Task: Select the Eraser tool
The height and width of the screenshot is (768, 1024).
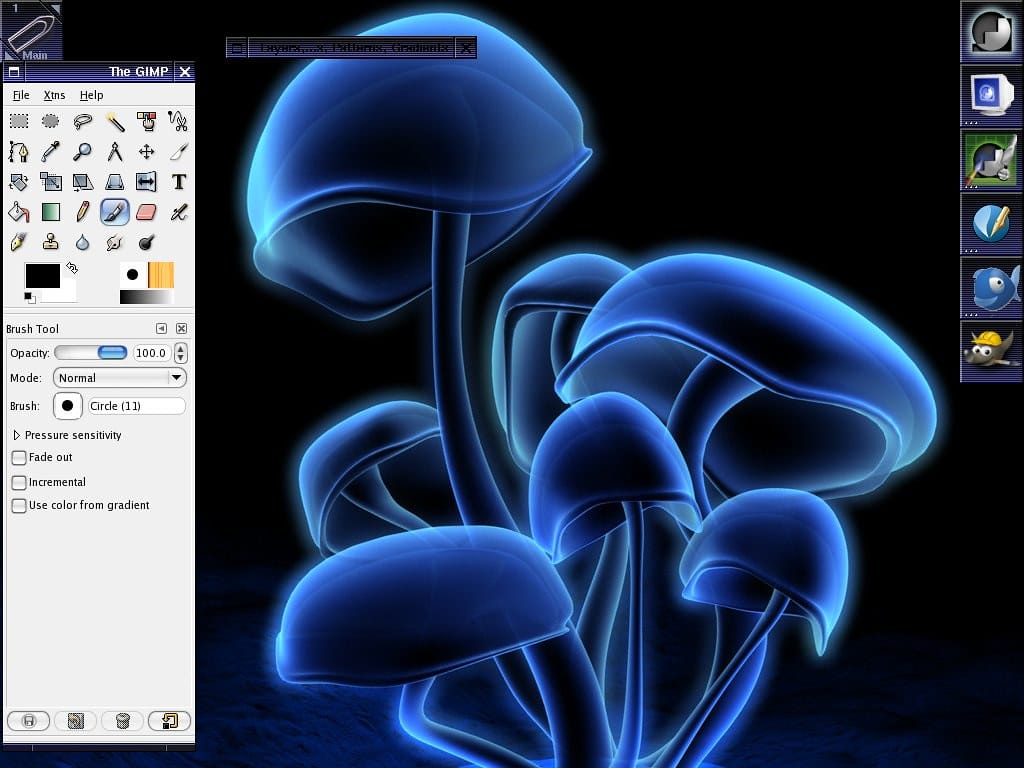Action: pyautogui.click(x=146, y=212)
